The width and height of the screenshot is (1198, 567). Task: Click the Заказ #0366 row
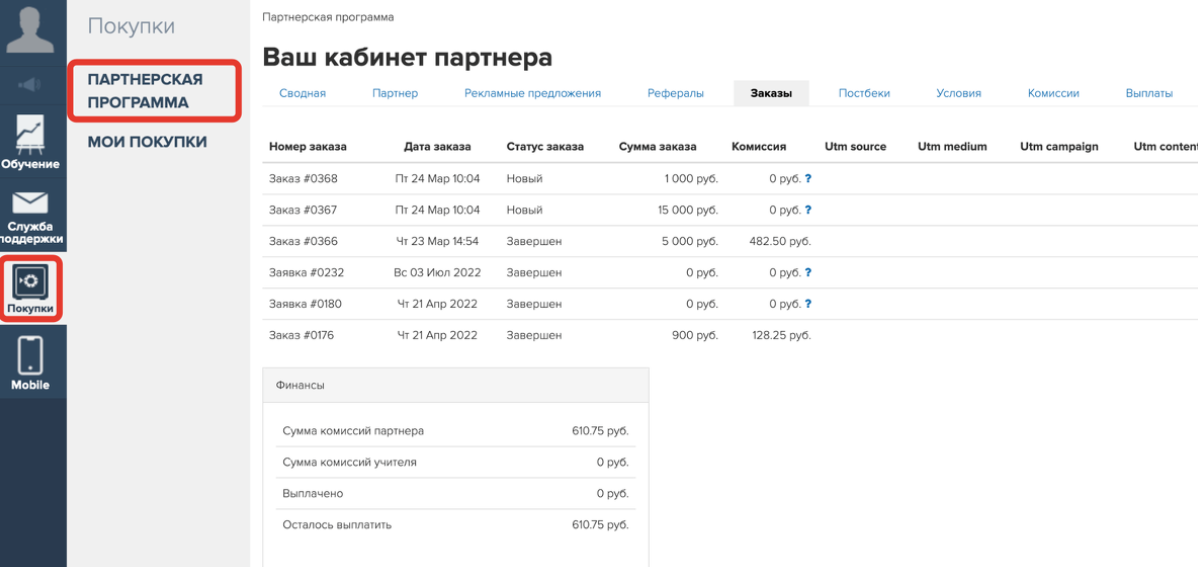coord(730,241)
